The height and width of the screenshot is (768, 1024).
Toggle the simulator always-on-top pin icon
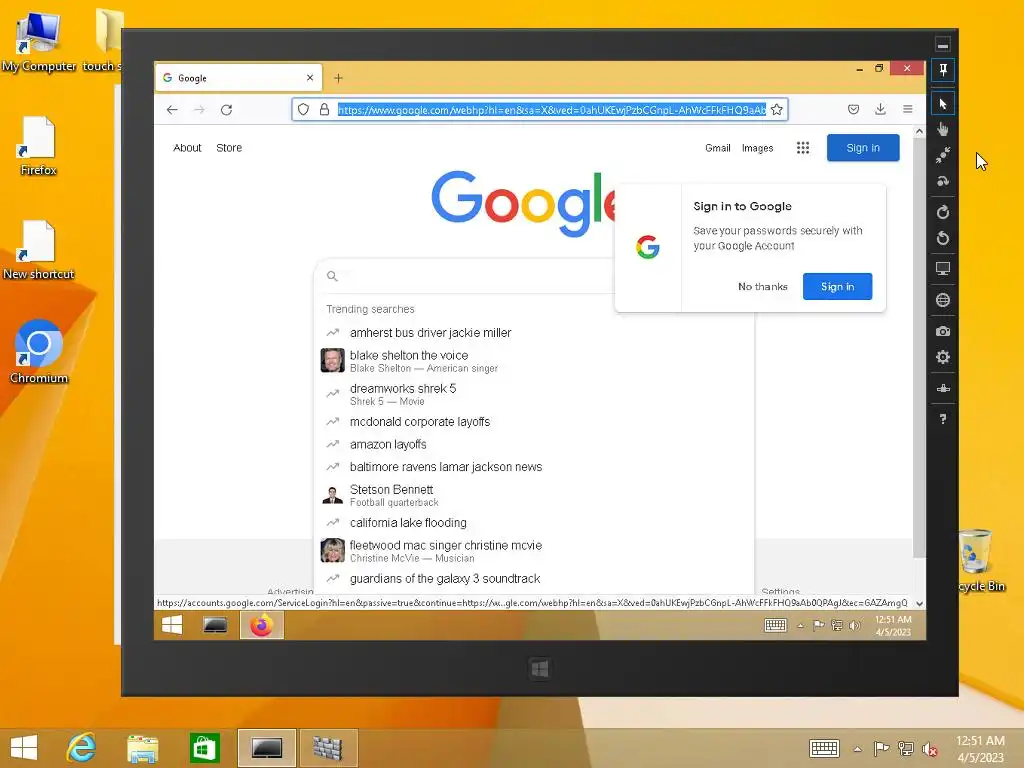pos(942,69)
